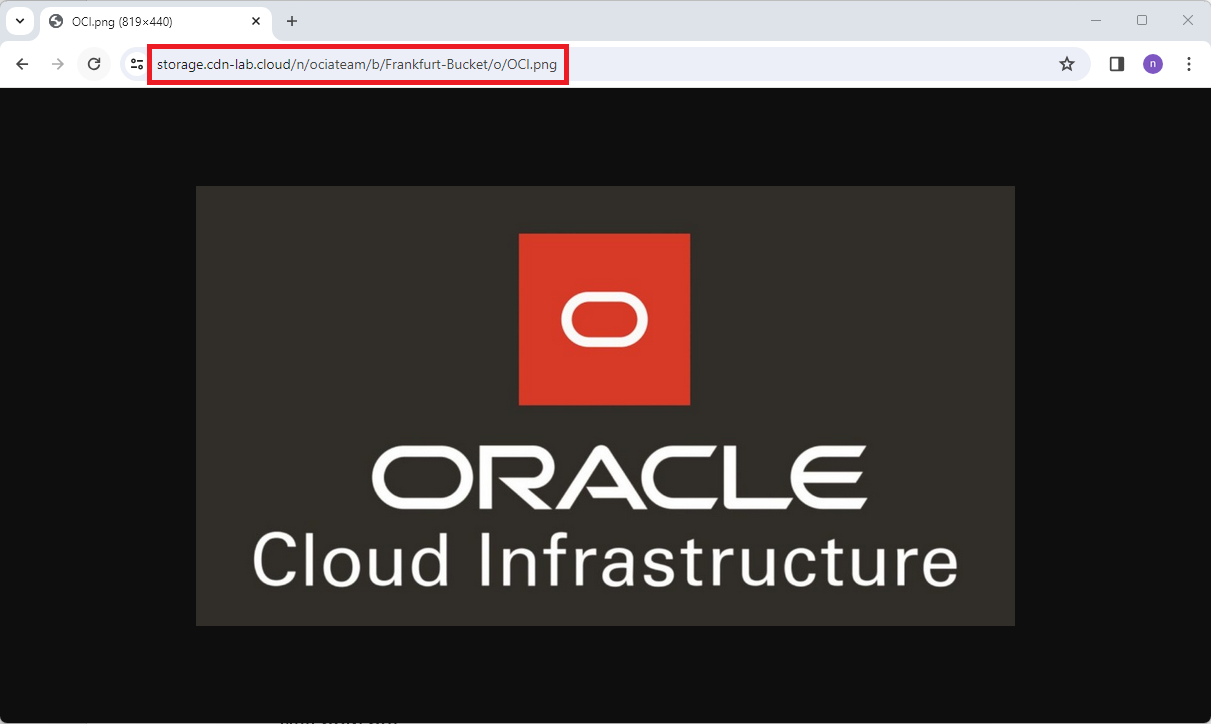Toggle the browser side panel
Viewport: 1211px width, 724px height.
pyautogui.click(x=1117, y=64)
